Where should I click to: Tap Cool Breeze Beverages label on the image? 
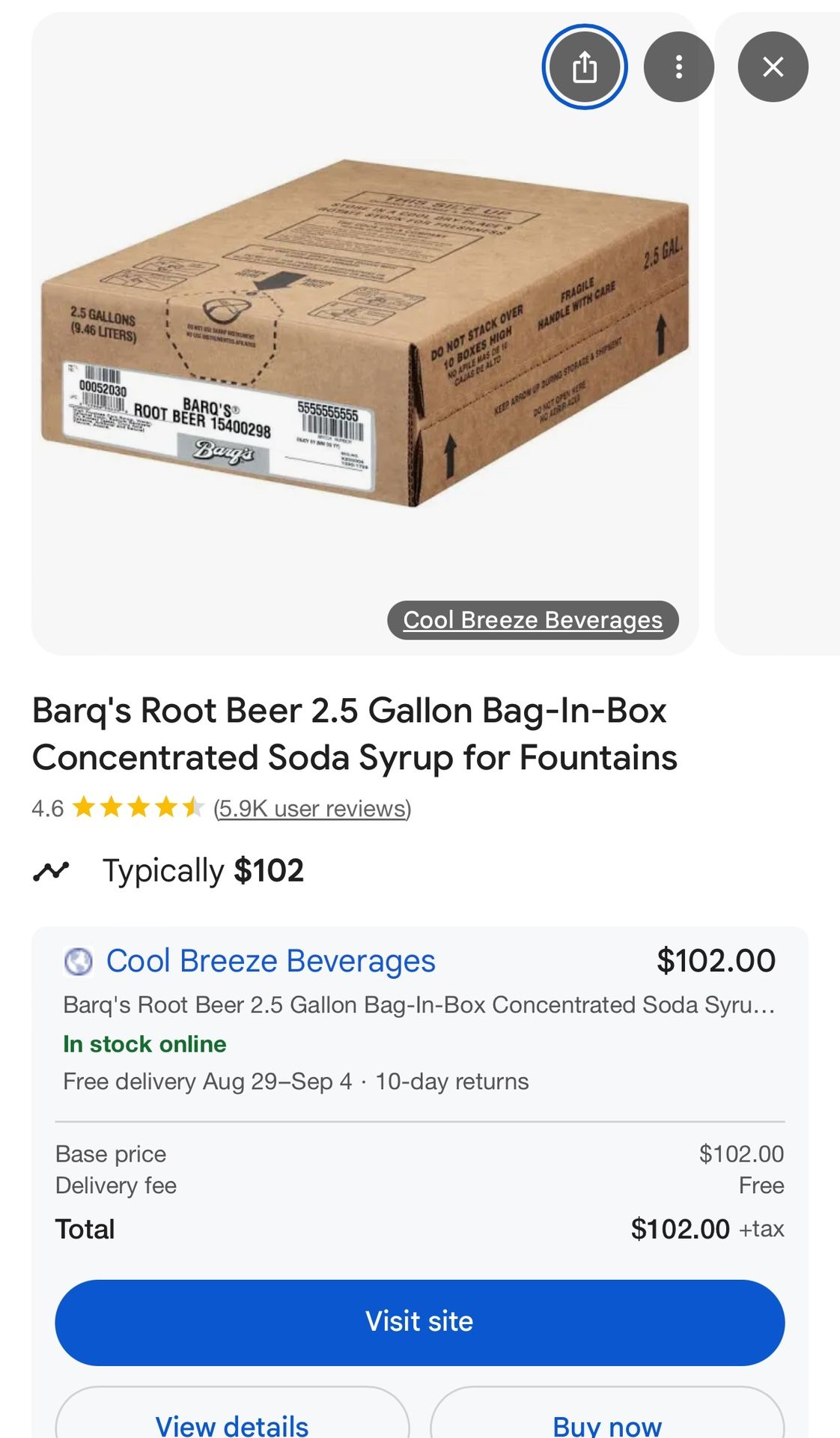point(532,620)
